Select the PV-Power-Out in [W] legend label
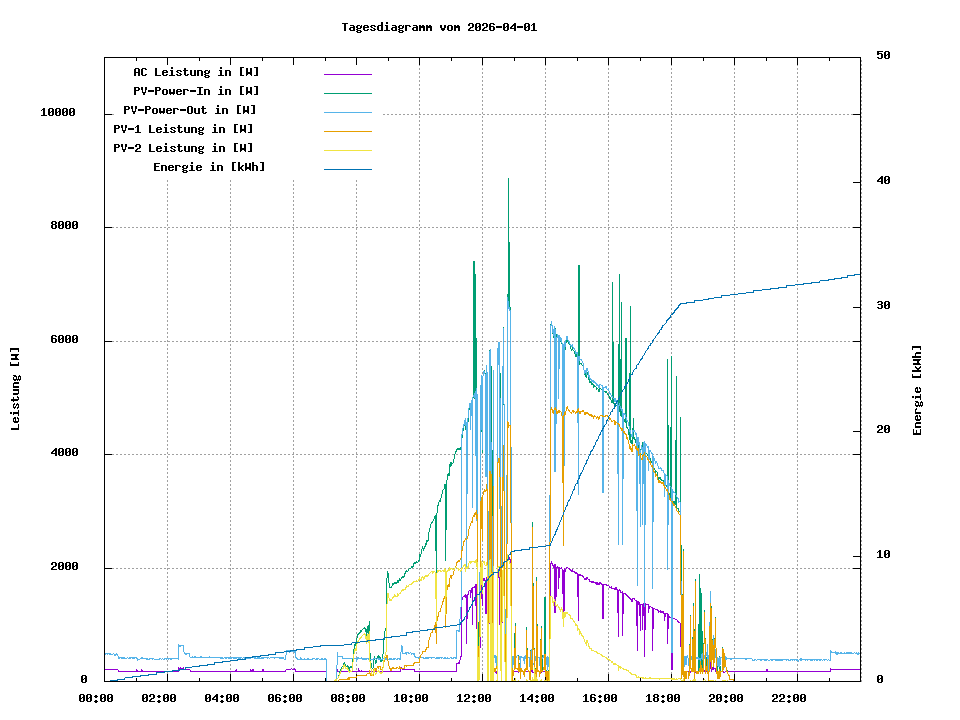960x720 pixels. click(x=189, y=110)
